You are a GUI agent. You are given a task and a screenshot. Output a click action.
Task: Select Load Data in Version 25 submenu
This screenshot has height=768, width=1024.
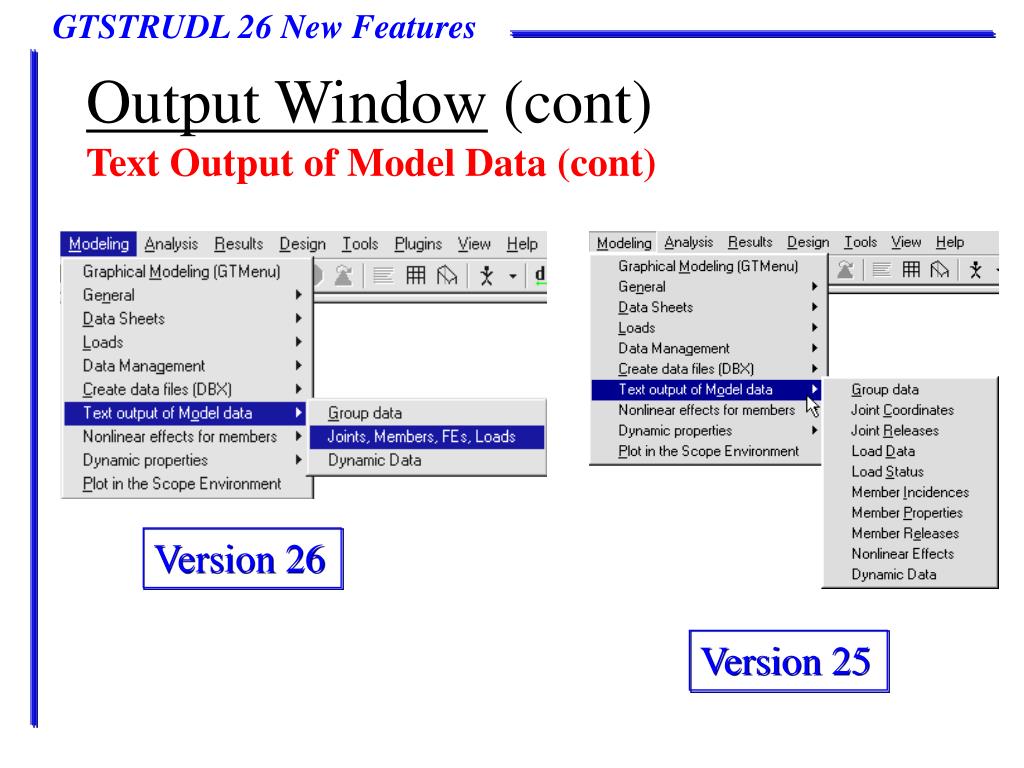click(910, 451)
